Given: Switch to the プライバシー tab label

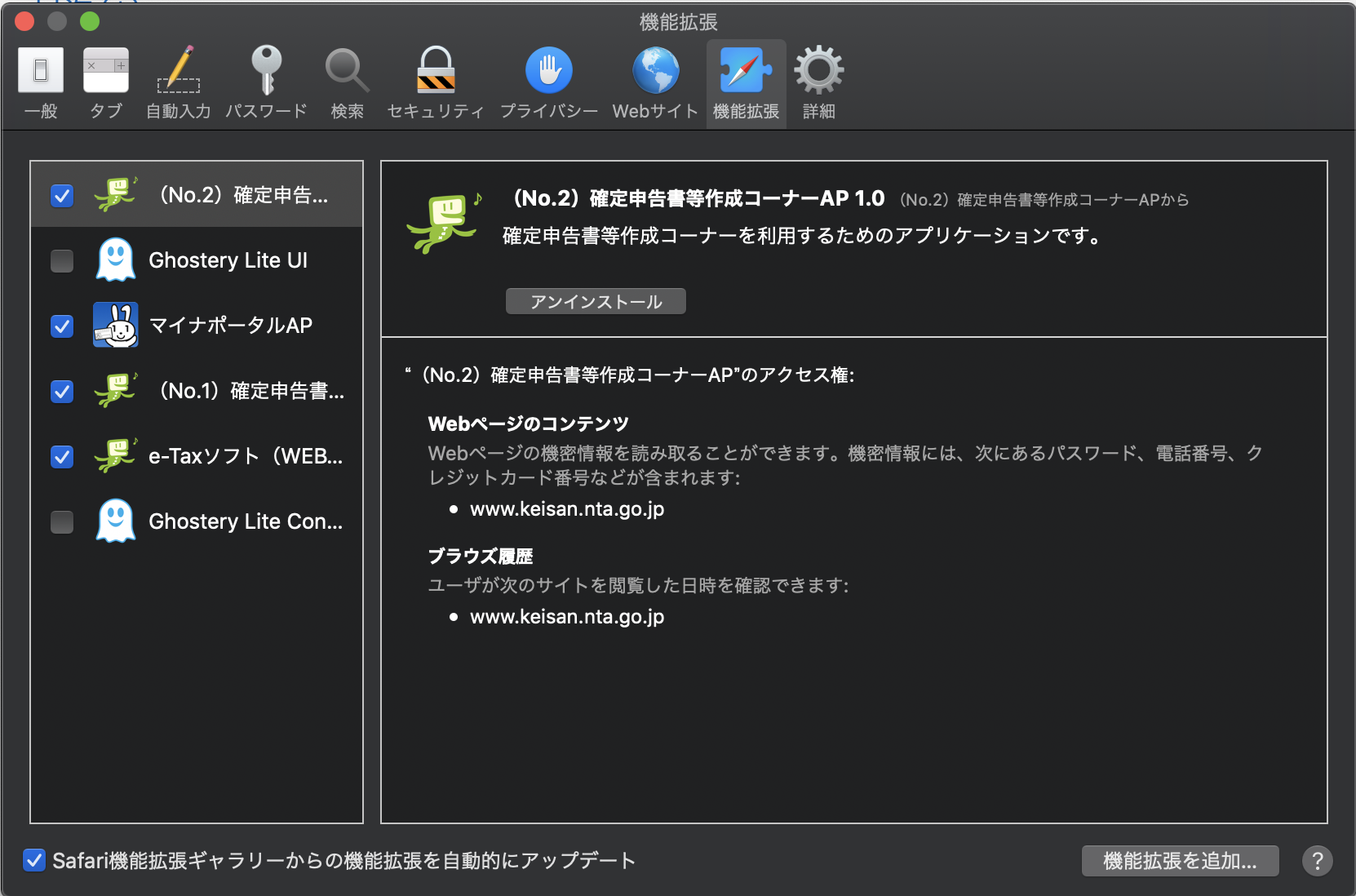Looking at the screenshot, I should (x=549, y=111).
